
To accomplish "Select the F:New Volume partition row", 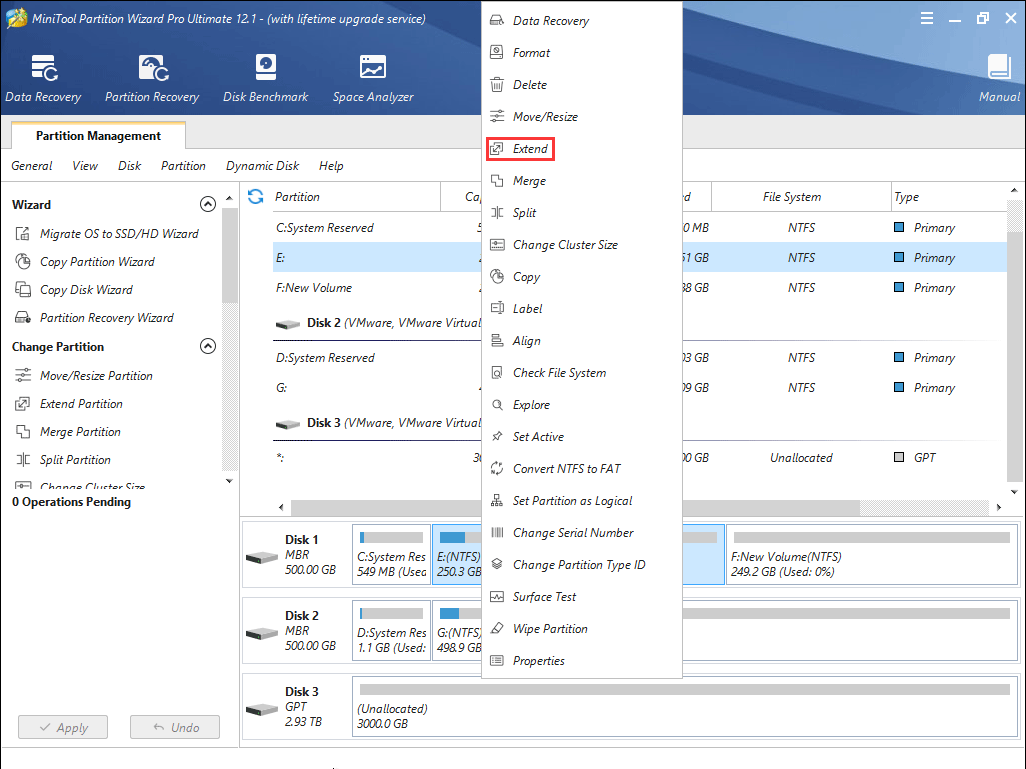I will [639, 288].
